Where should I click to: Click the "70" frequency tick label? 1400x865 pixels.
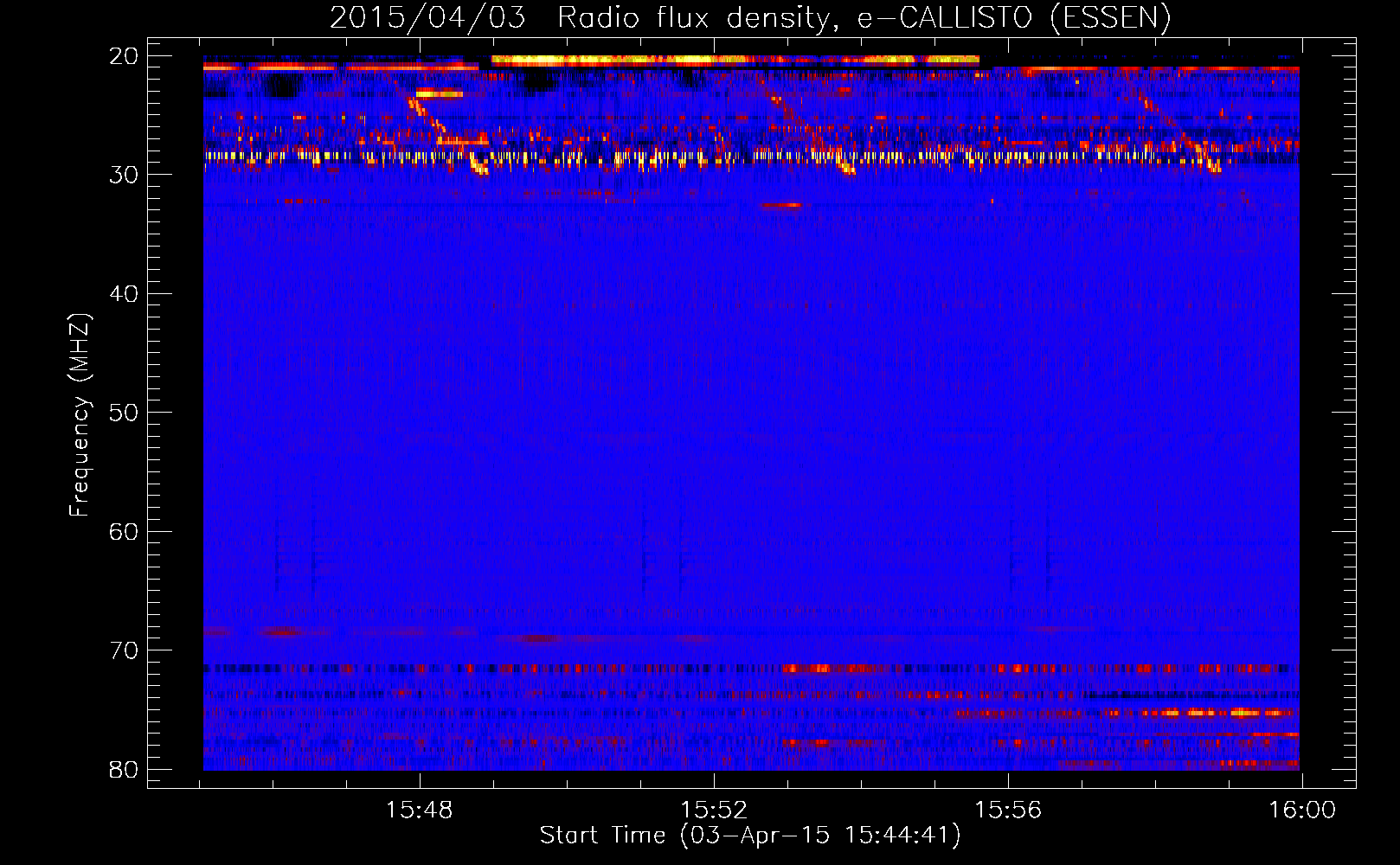point(125,650)
